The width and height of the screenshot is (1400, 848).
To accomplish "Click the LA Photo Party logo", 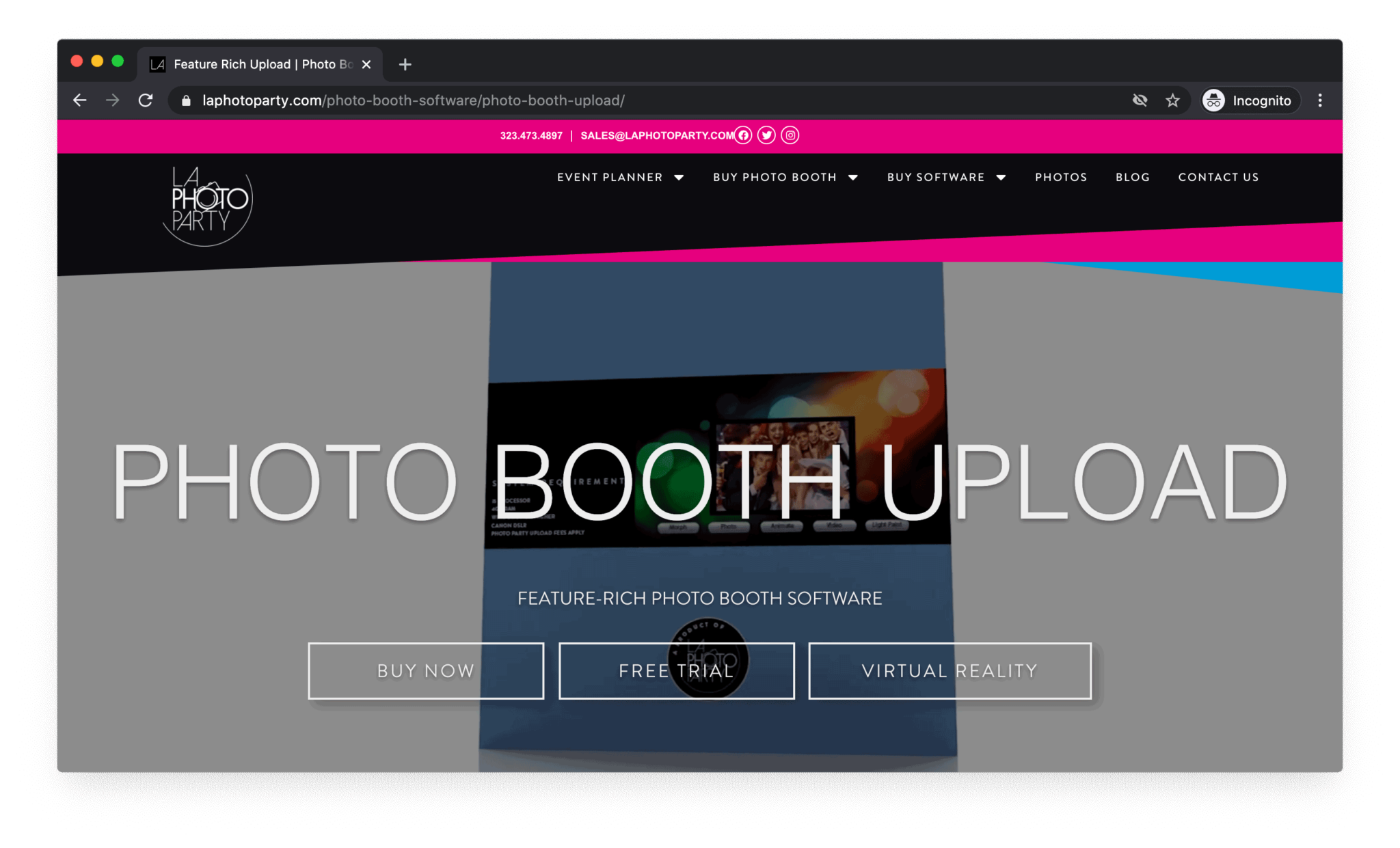I will click(206, 206).
